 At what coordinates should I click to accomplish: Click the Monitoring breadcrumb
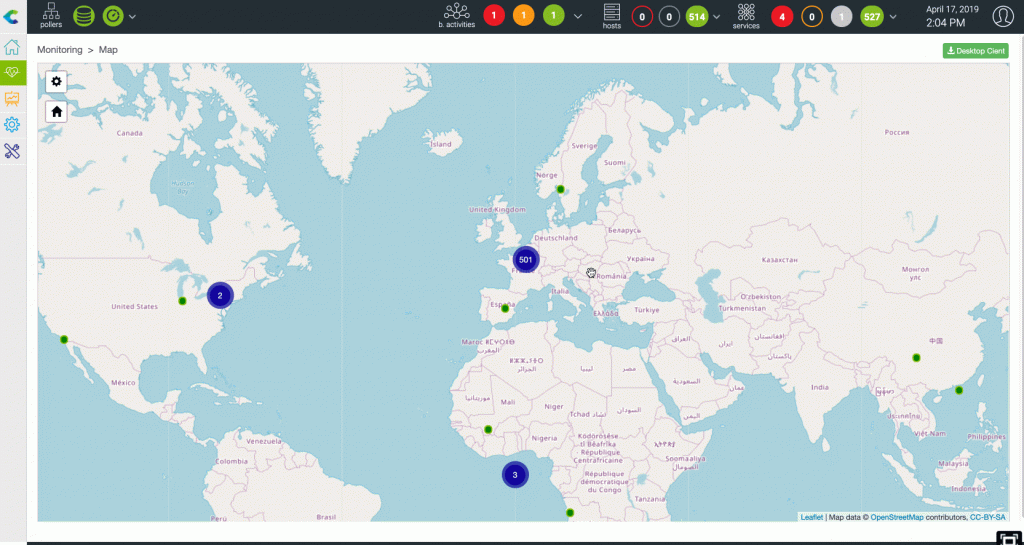pyautogui.click(x=59, y=50)
